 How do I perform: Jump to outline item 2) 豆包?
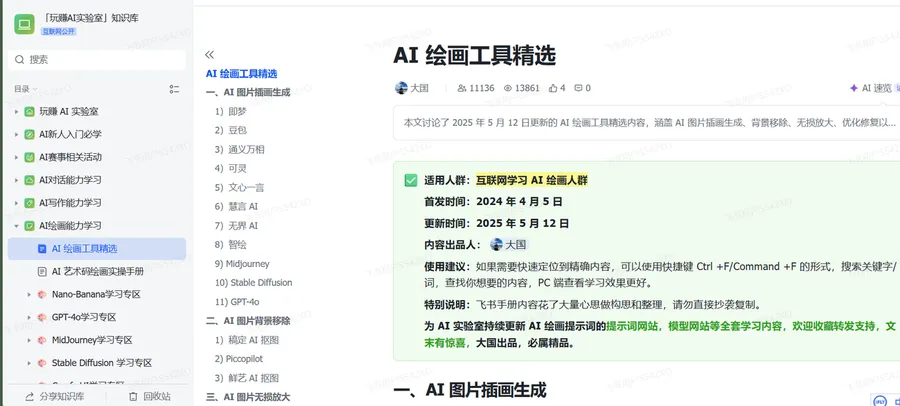click(231, 130)
